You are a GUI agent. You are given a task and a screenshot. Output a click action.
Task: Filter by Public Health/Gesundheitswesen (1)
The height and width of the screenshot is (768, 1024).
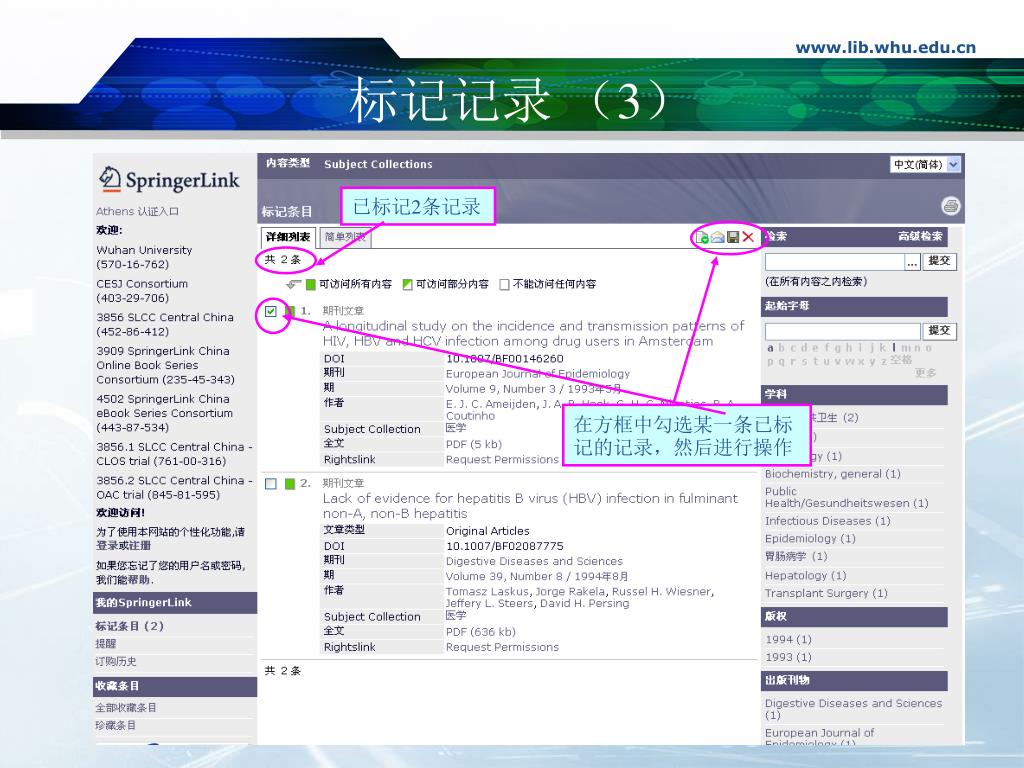pos(846,497)
